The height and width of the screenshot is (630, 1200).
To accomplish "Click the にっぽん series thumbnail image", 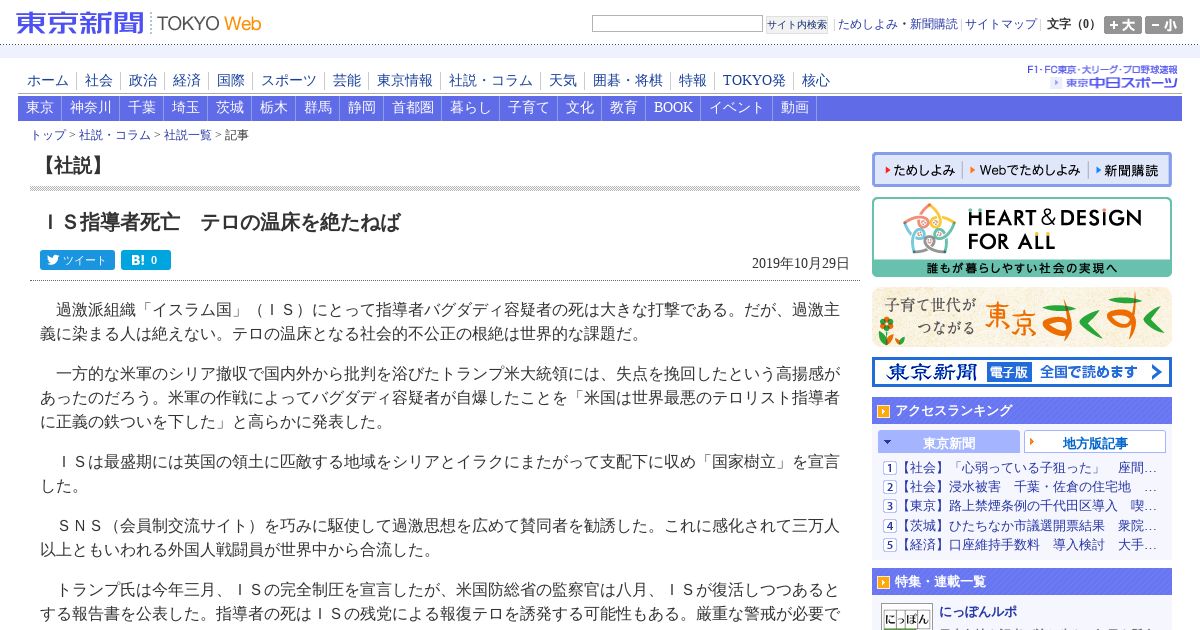I will pyautogui.click(x=907, y=617).
